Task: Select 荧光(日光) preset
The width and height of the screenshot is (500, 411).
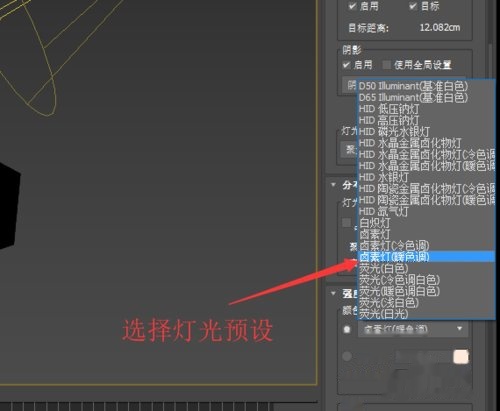Action: 426,314
